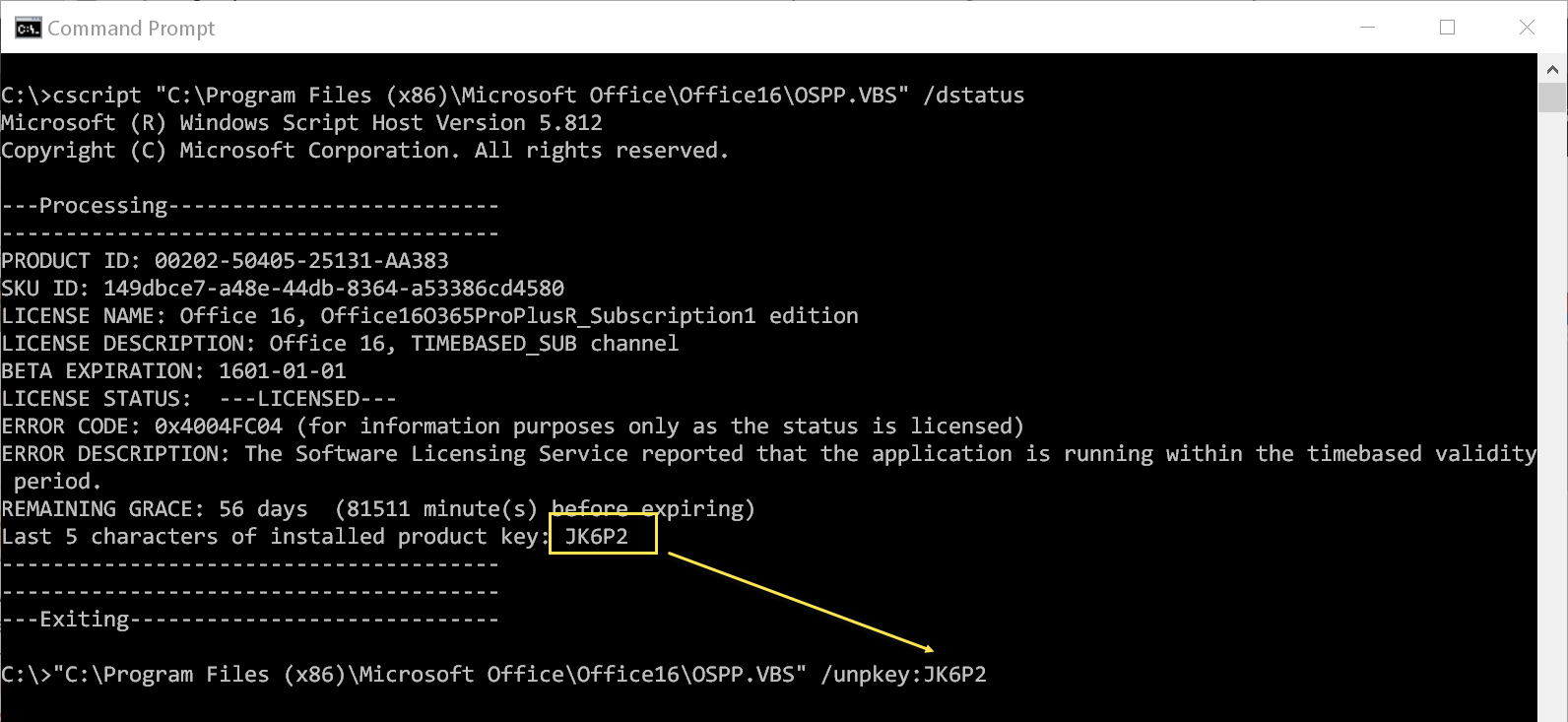The image size is (1568, 722).
Task: Click the Command Prompt icon in title bar
Action: click(x=28, y=28)
